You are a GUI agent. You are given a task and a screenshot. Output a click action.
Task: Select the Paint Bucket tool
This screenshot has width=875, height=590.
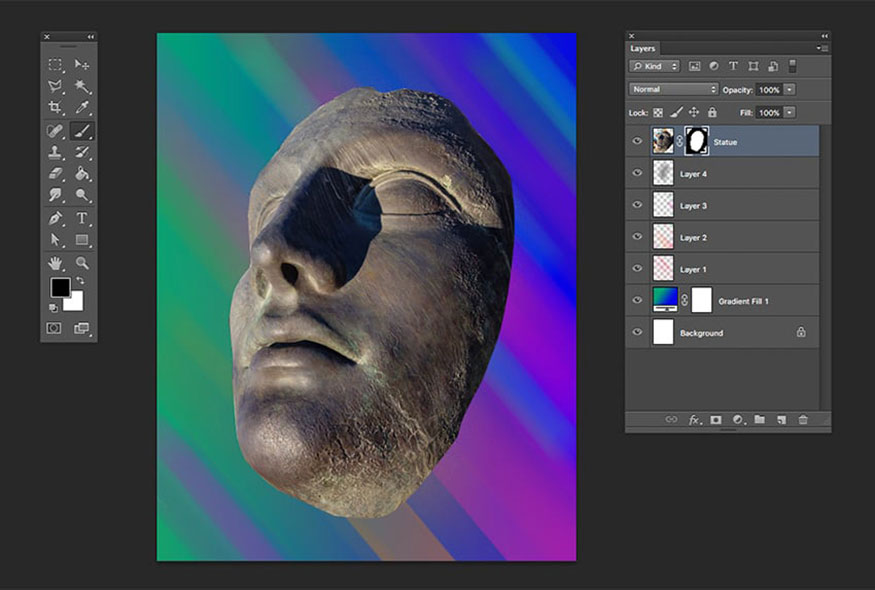(x=82, y=174)
